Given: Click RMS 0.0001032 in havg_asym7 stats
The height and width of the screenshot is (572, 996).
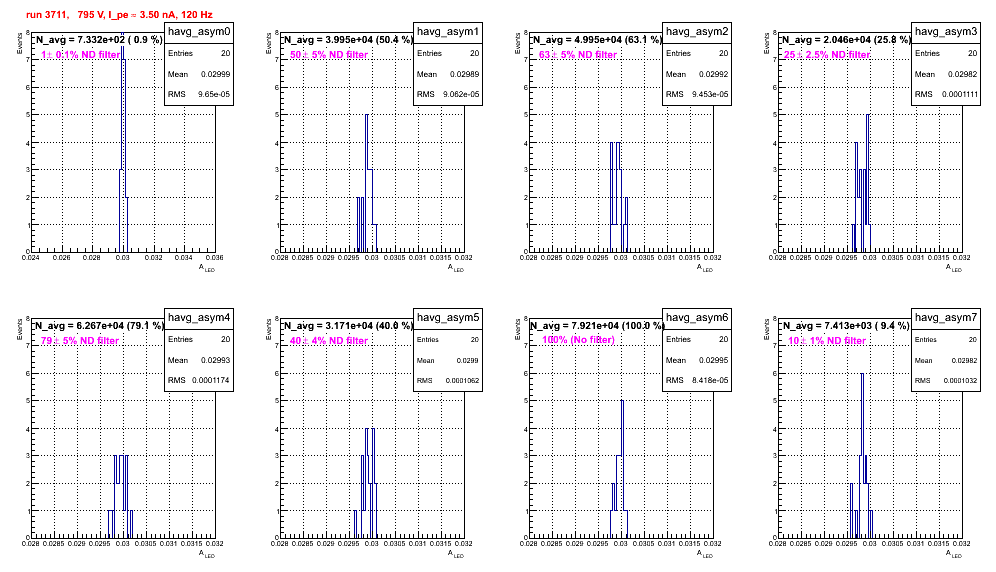Looking at the screenshot, I should [946, 381].
